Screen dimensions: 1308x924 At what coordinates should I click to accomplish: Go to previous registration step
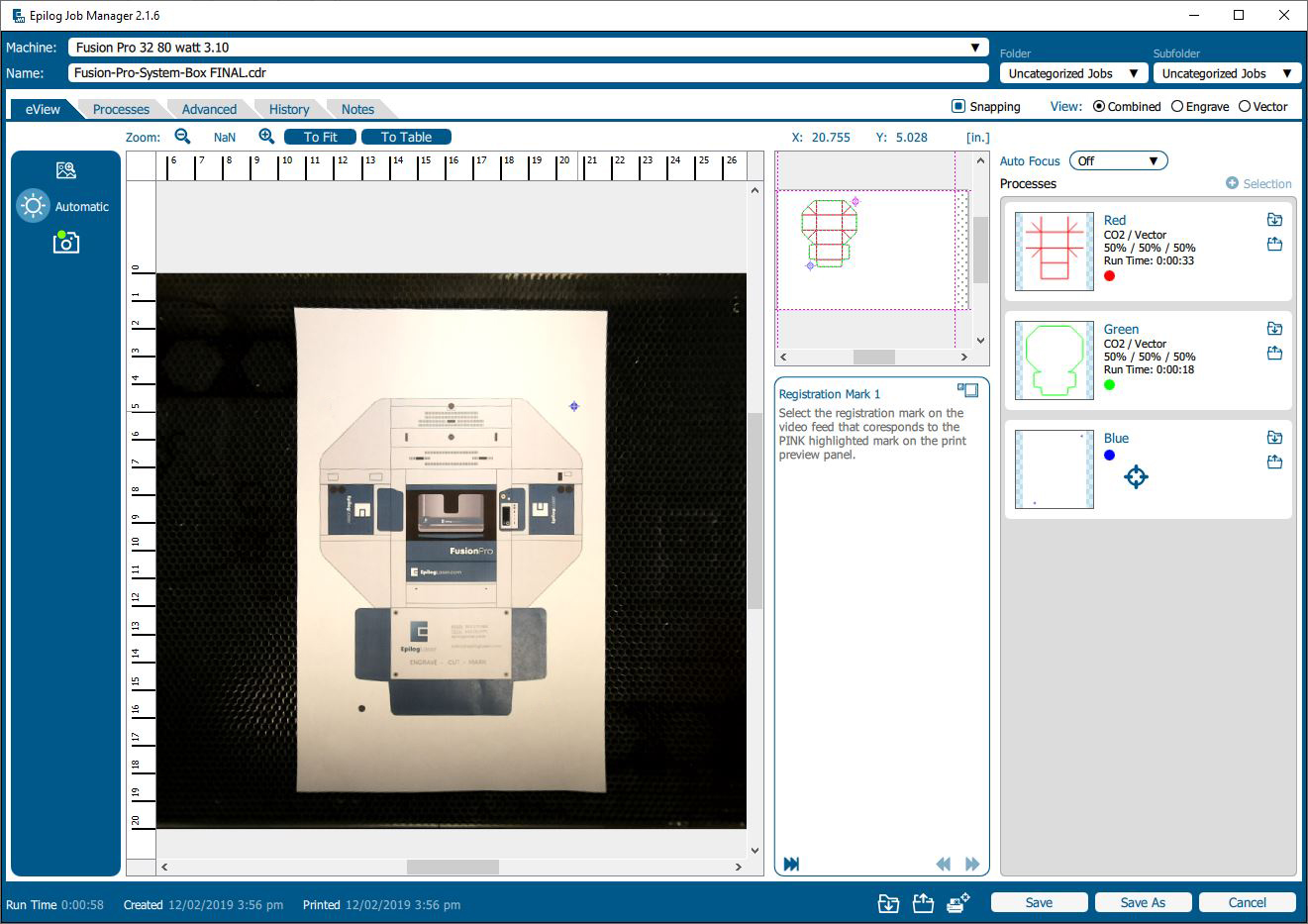943,864
